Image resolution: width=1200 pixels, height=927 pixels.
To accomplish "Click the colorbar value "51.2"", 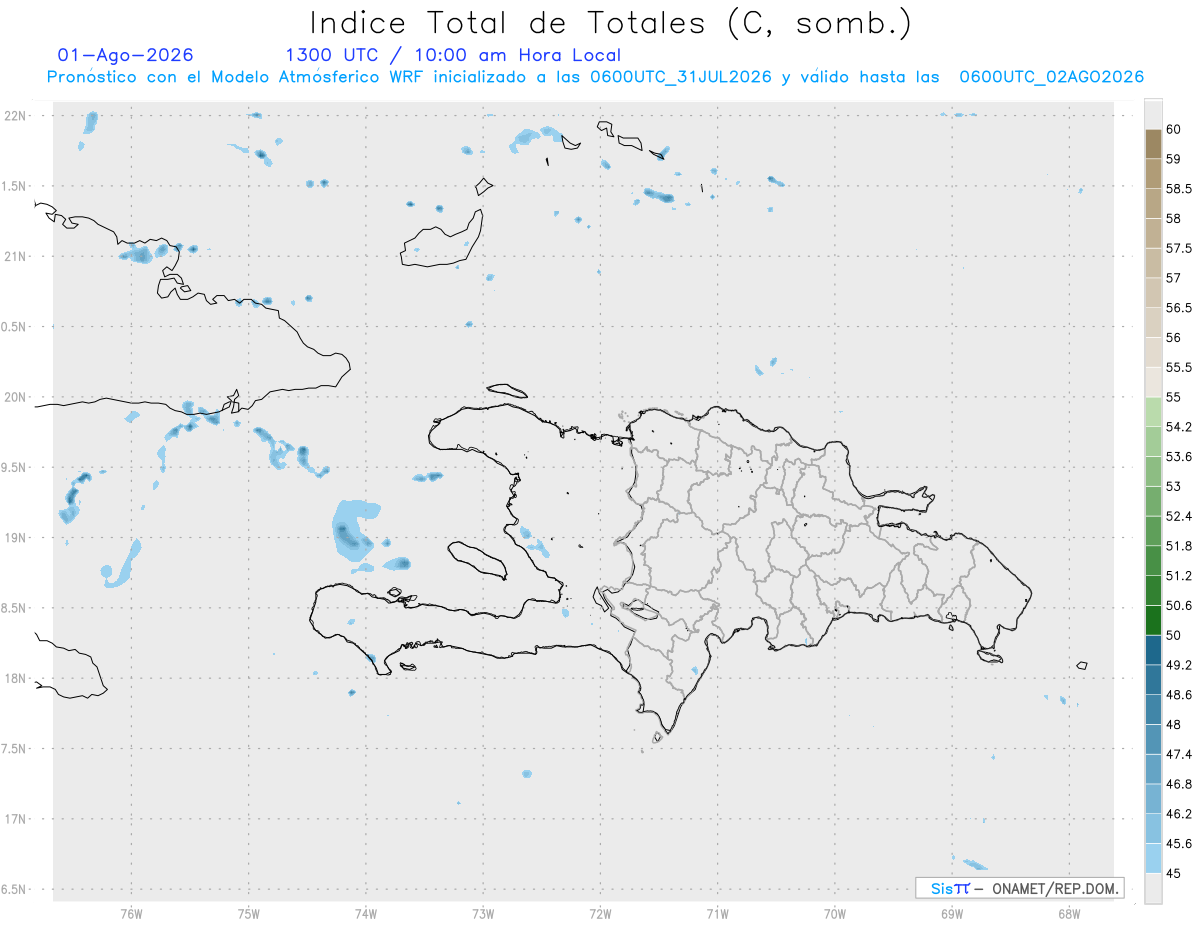I will point(1179,576).
